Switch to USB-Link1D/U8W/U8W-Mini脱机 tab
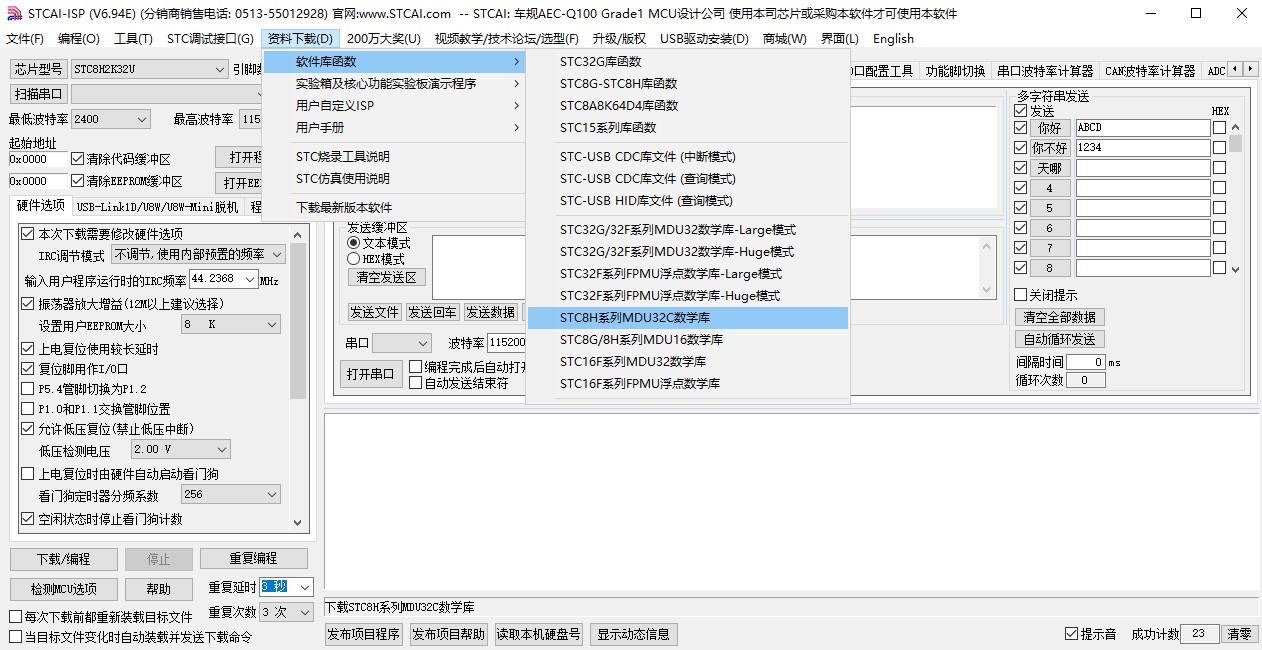Viewport: 1262px width, 650px height. (157, 207)
